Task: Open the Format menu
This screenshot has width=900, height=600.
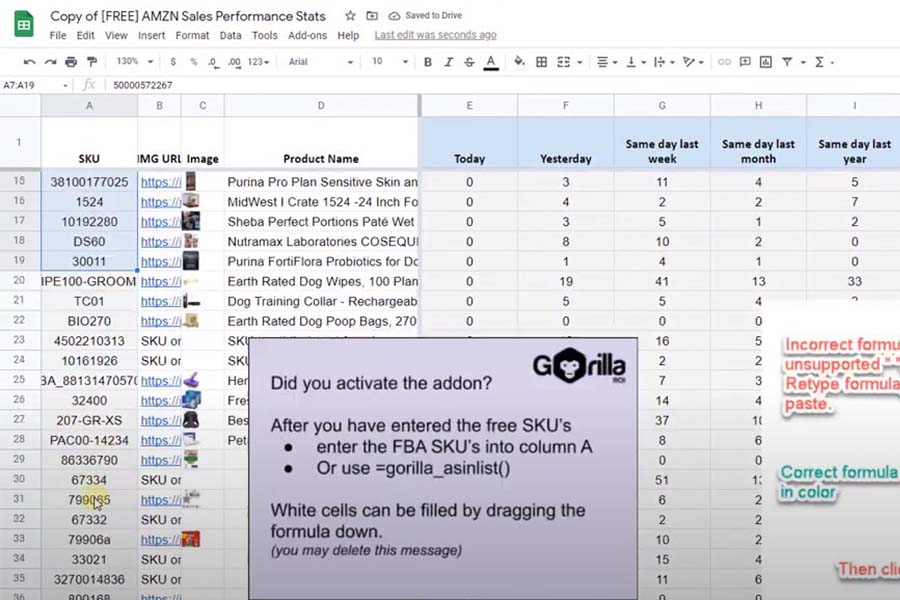Action: pos(192,36)
